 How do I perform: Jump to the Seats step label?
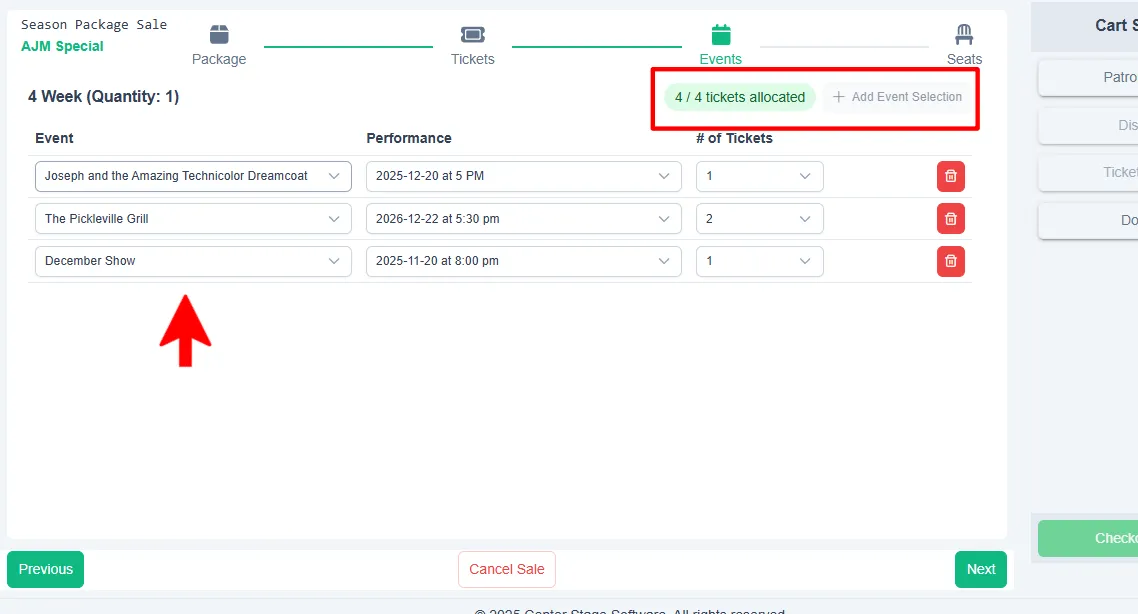(x=964, y=60)
